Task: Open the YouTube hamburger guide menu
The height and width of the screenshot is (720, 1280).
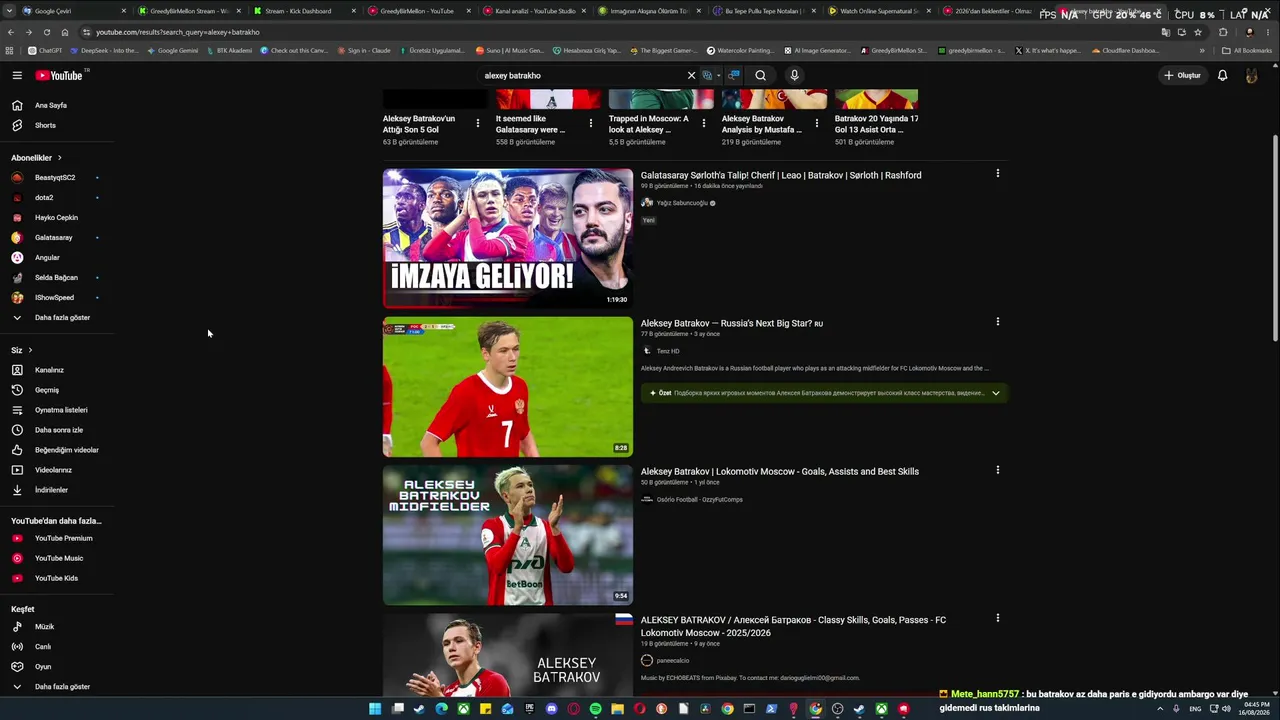Action: point(17,75)
